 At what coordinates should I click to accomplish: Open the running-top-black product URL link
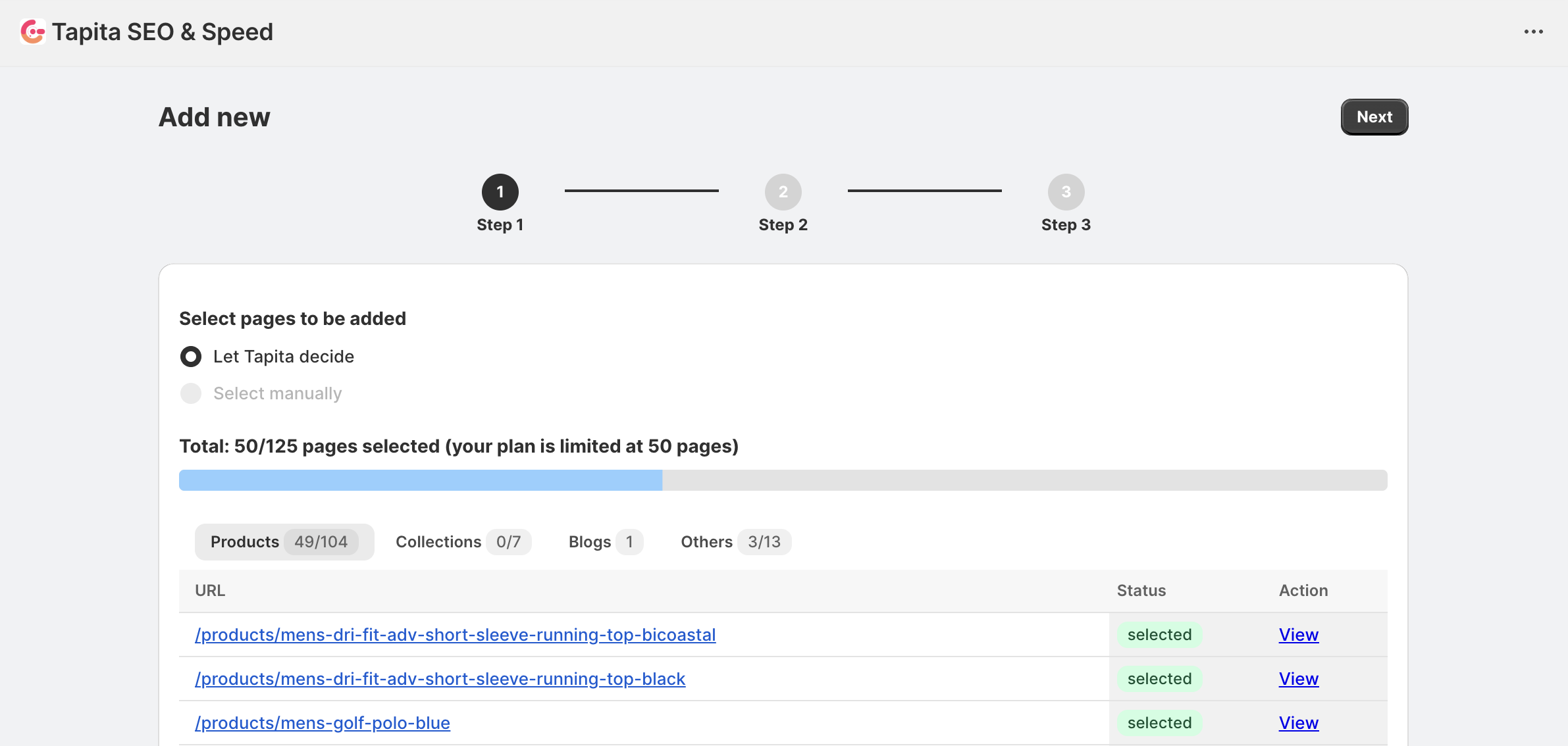point(440,679)
